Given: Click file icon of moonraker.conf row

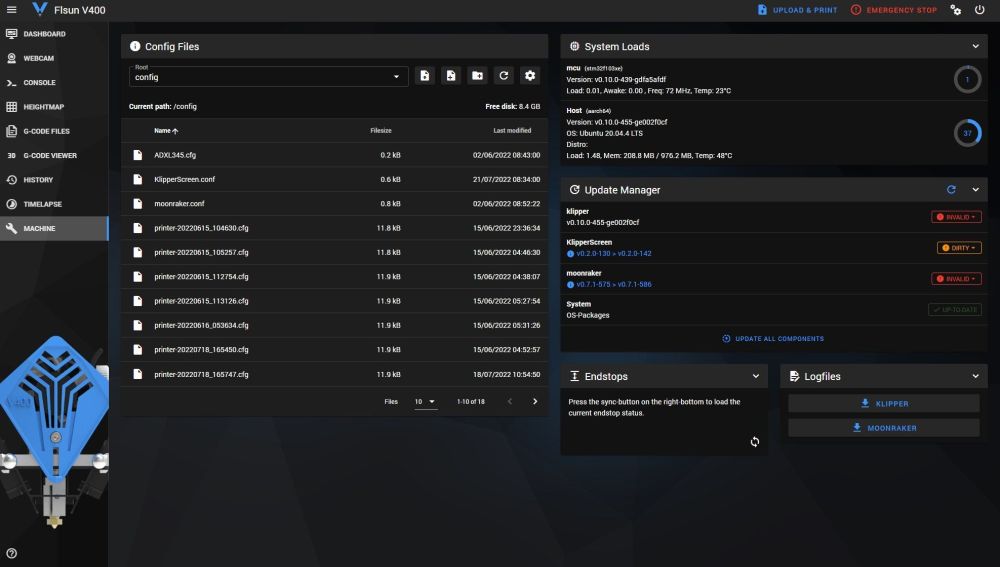Looking at the screenshot, I should click(137, 203).
